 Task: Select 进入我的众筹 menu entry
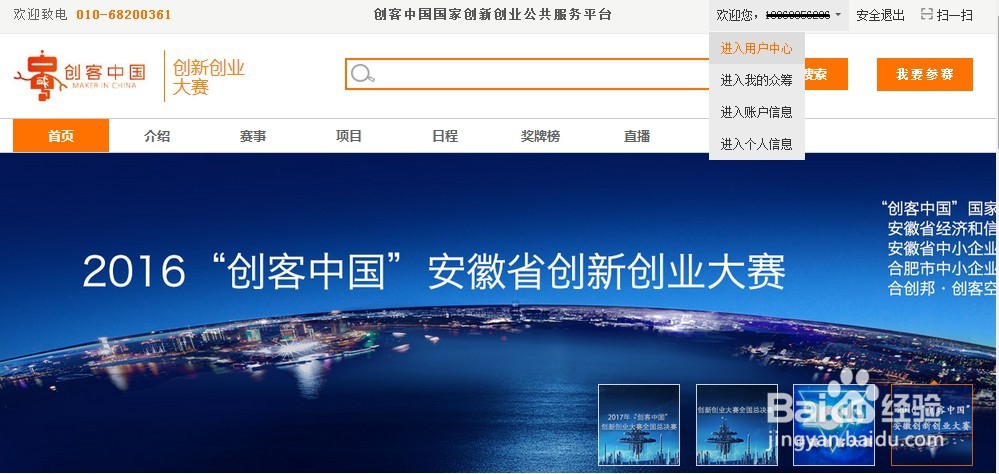coord(756,80)
